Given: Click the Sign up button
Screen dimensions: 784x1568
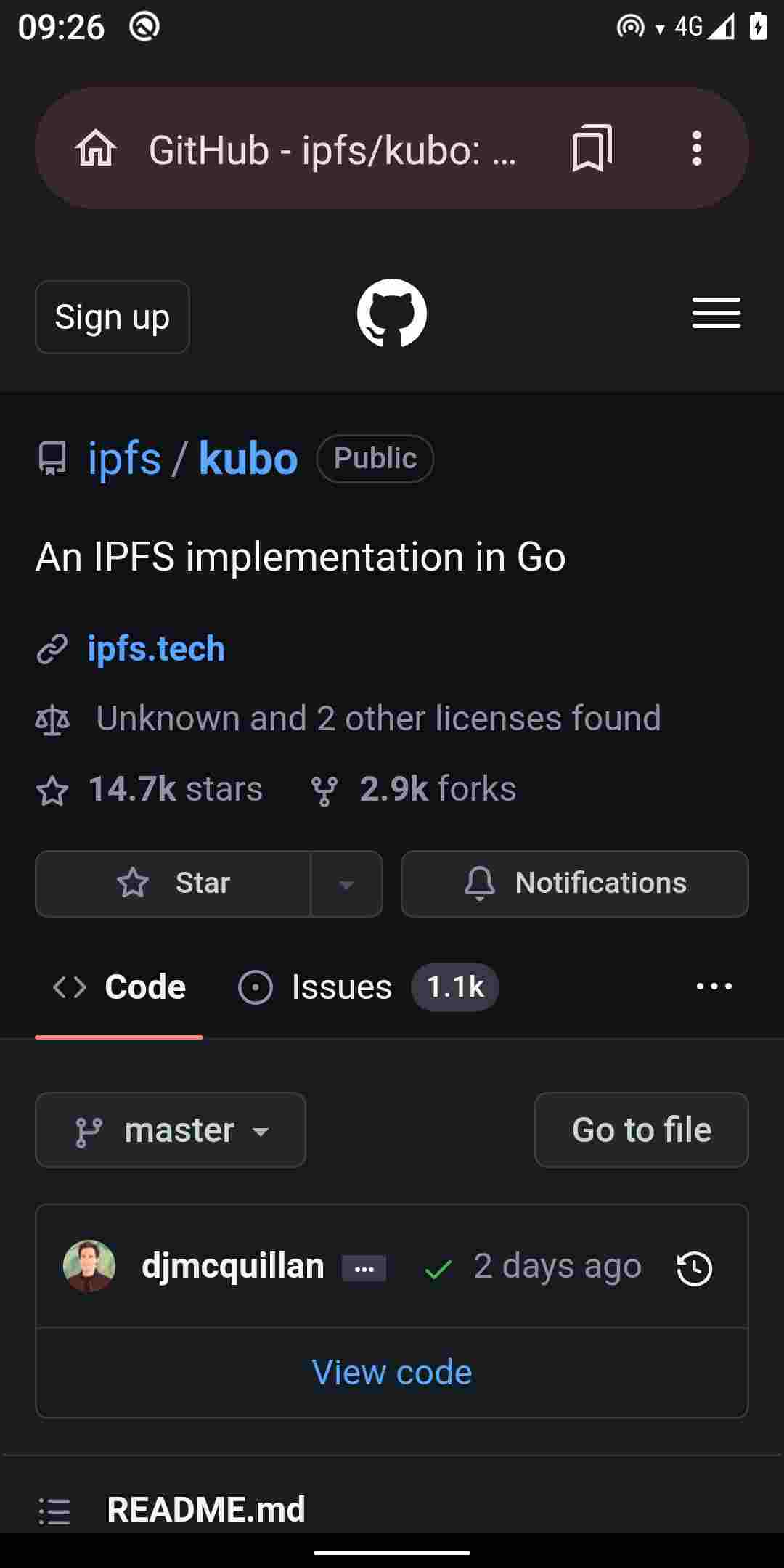Looking at the screenshot, I should (x=113, y=317).
